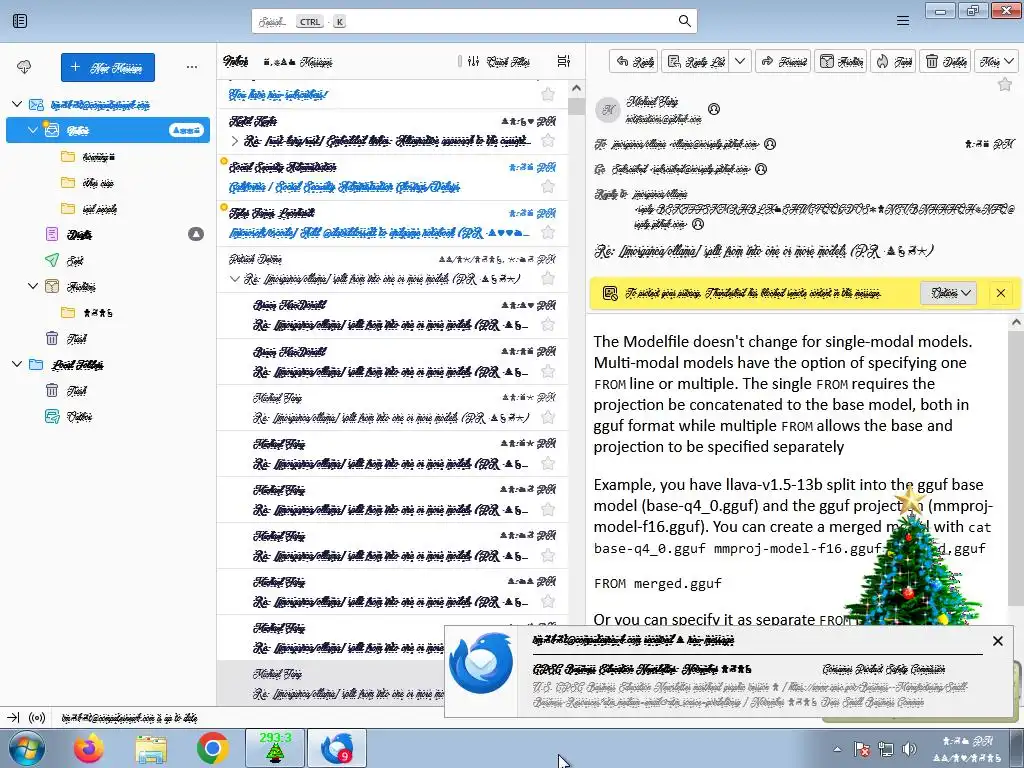This screenshot has width=1024, height=768.
Task: Star the collapsed 'Embedded tables' thread message
Action: coord(548,140)
